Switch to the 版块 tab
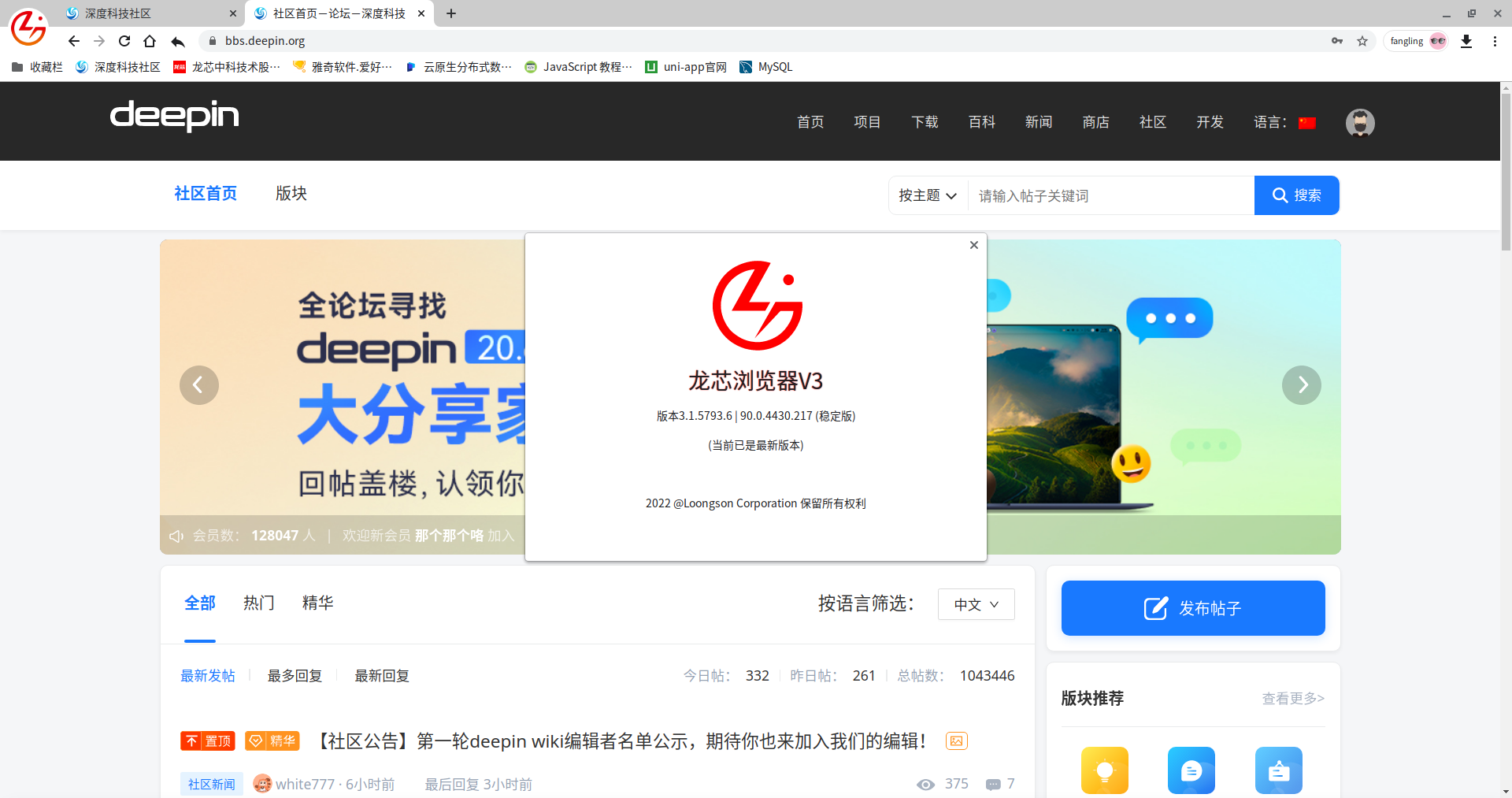The height and width of the screenshot is (798, 1512). click(x=291, y=194)
